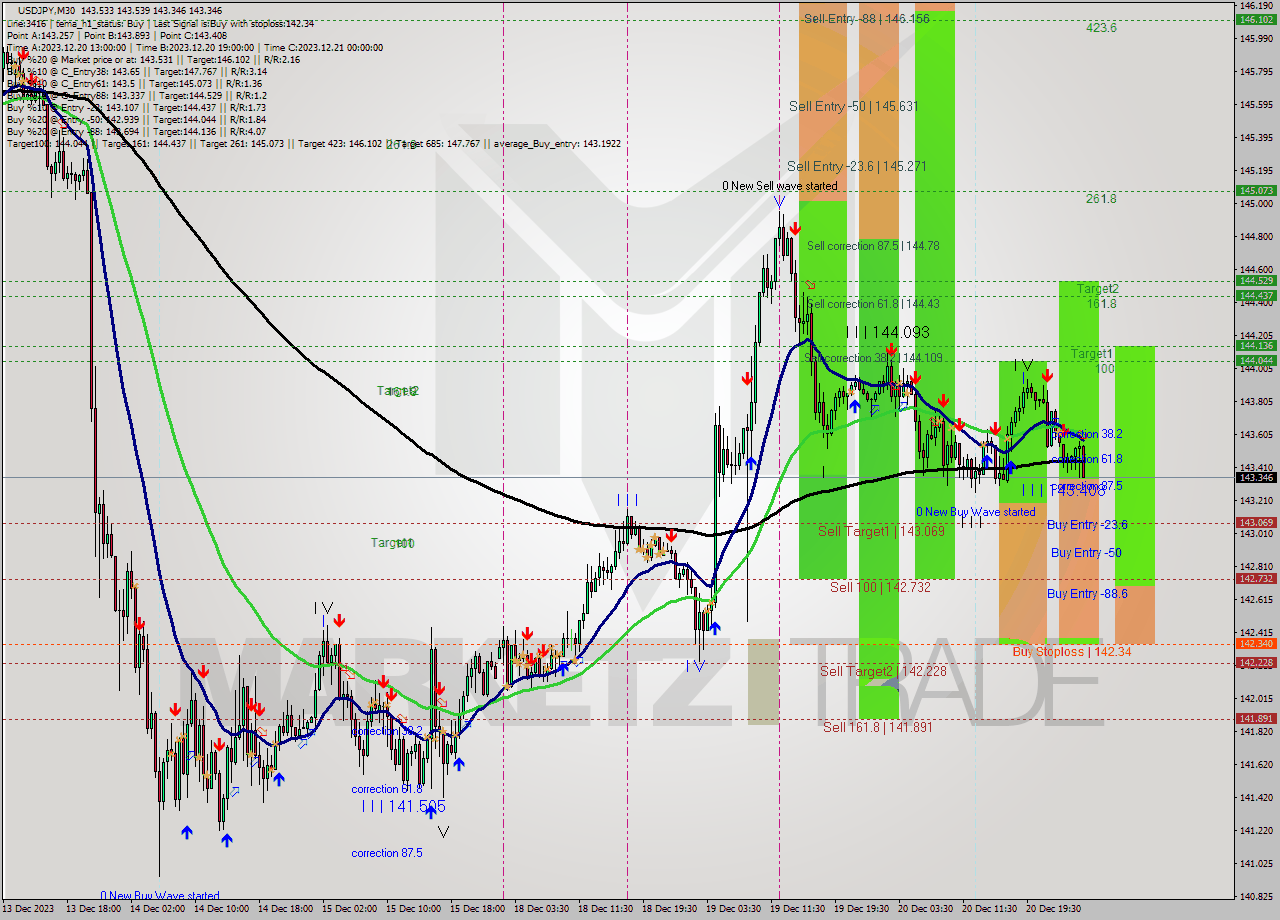1280x920 pixels.
Task: Click the 'Sell correction 61.8 | 144.43' label
Action: (x=873, y=303)
